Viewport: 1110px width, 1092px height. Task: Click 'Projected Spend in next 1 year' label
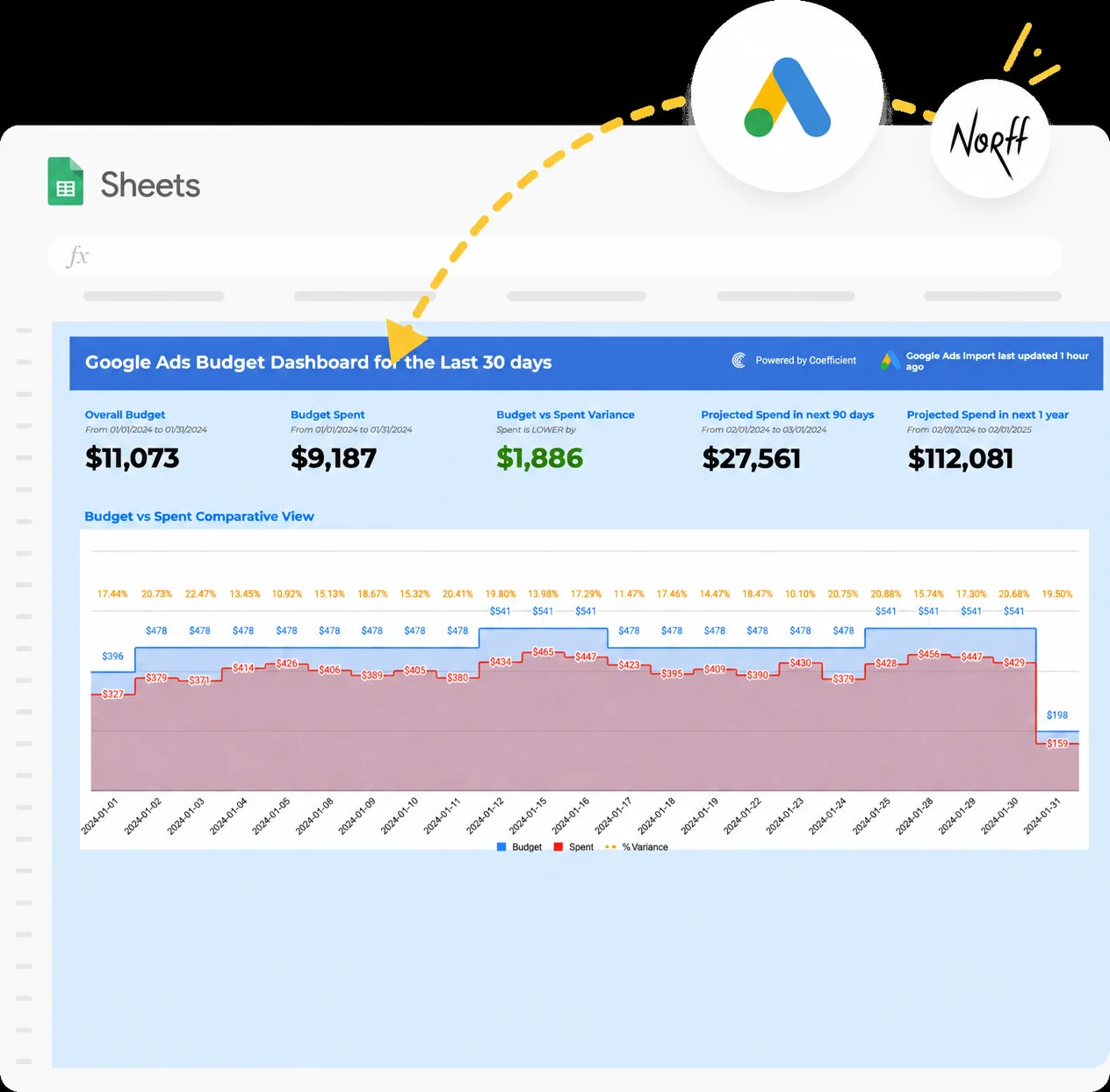click(x=988, y=414)
